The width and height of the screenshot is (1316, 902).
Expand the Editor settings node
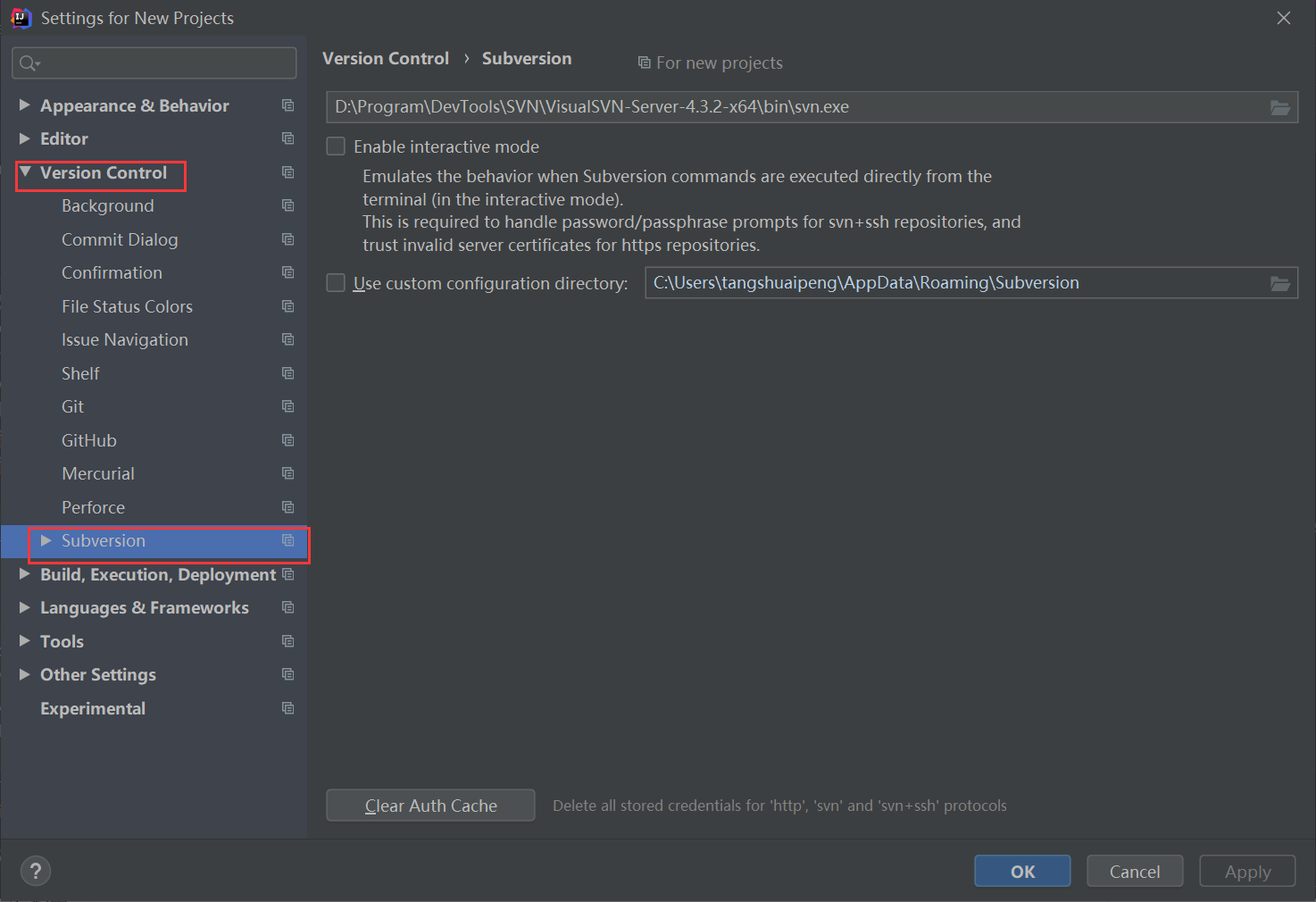pyautogui.click(x=25, y=138)
